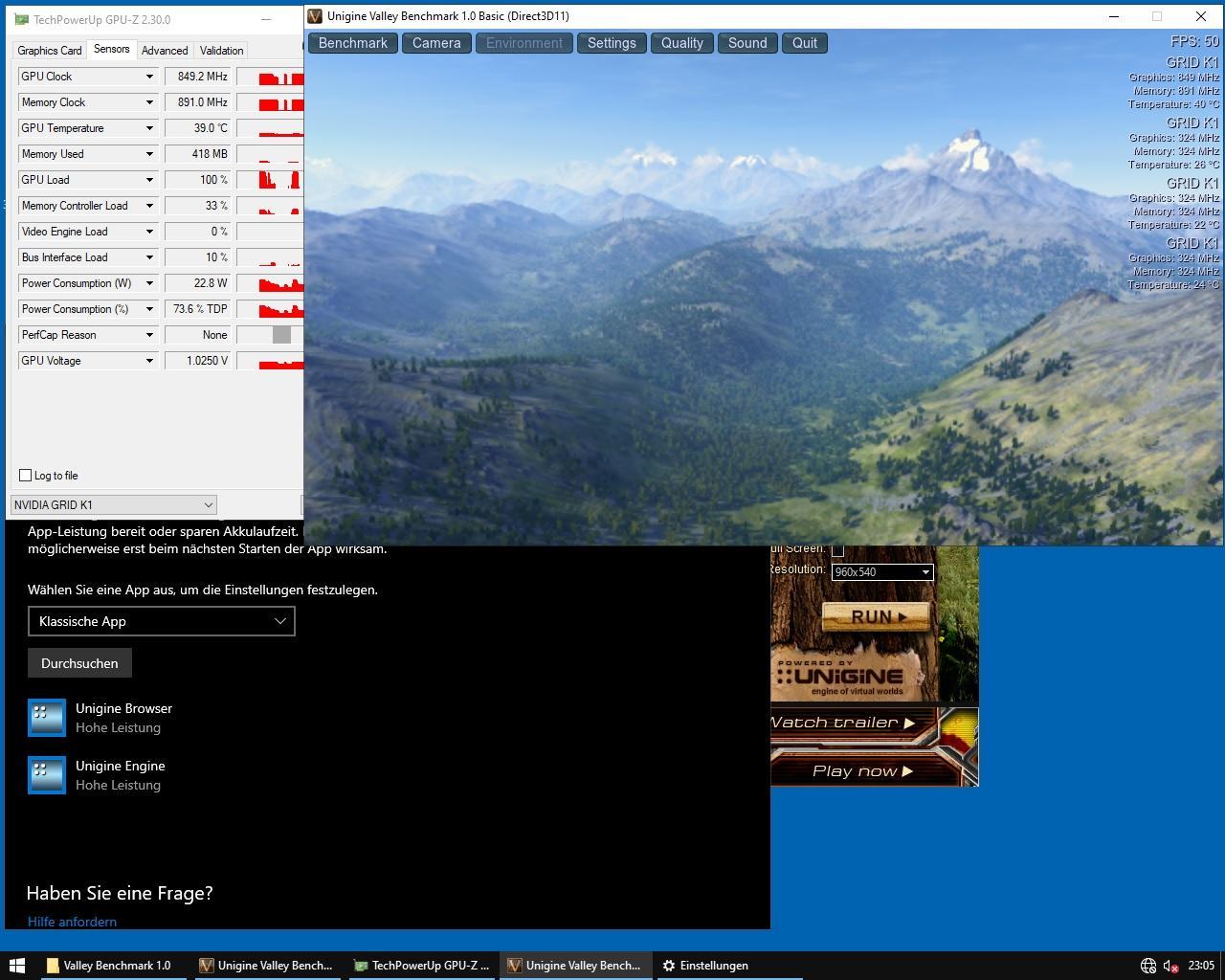Image resolution: width=1225 pixels, height=980 pixels.
Task: Open the GPU Clock sensor dropdown
Action: [149, 77]
